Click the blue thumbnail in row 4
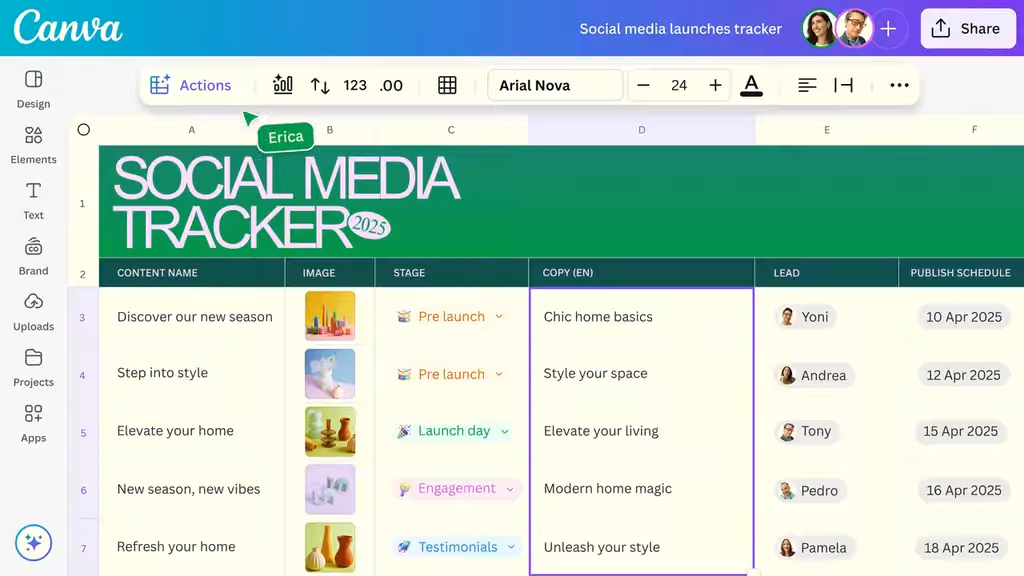The height and width of the screenshot is (576, 1024). (x=330, y=374)
